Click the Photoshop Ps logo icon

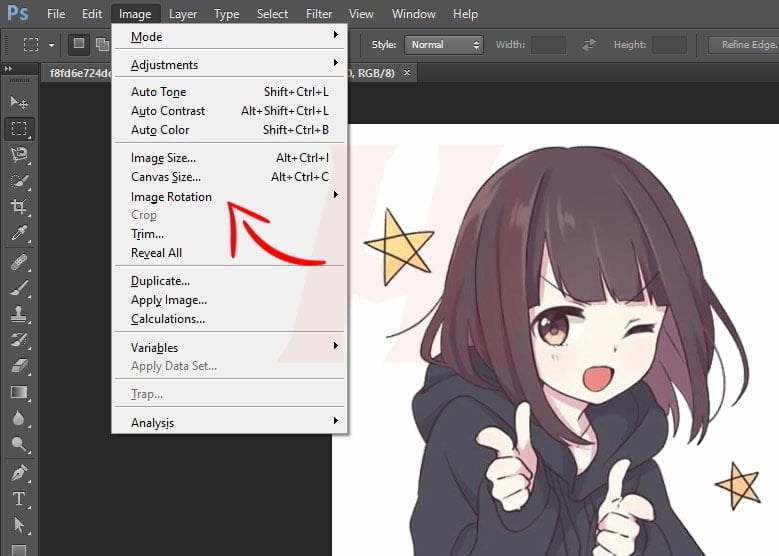[17, 13]
